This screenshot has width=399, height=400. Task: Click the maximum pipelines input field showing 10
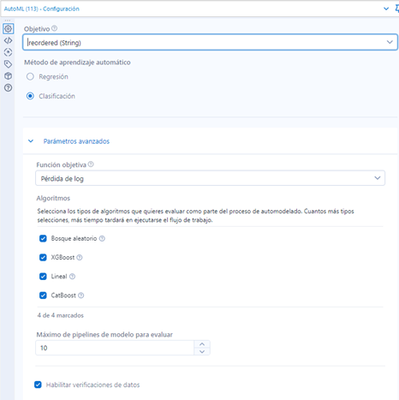pos(115,348)
